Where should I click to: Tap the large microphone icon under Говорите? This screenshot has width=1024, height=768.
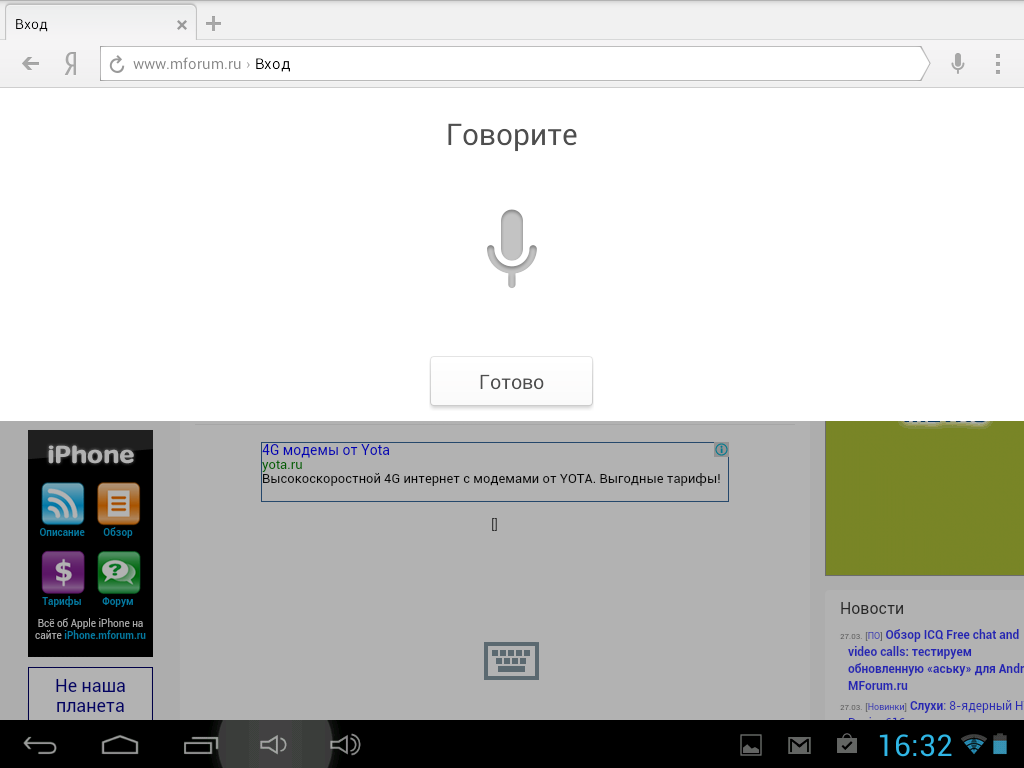point(511,247)
